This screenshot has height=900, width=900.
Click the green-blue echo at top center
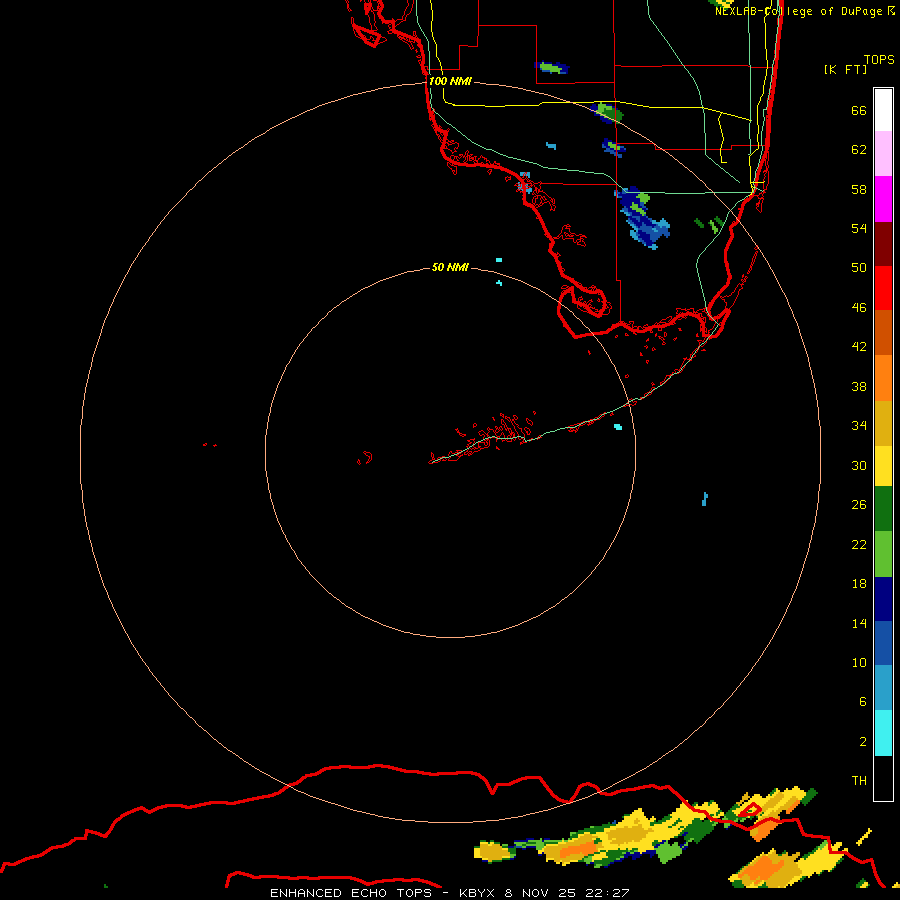coord(552,68)
